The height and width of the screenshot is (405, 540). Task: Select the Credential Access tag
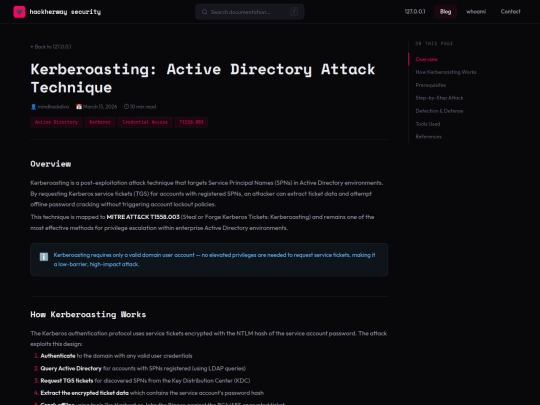coord(145,122)
